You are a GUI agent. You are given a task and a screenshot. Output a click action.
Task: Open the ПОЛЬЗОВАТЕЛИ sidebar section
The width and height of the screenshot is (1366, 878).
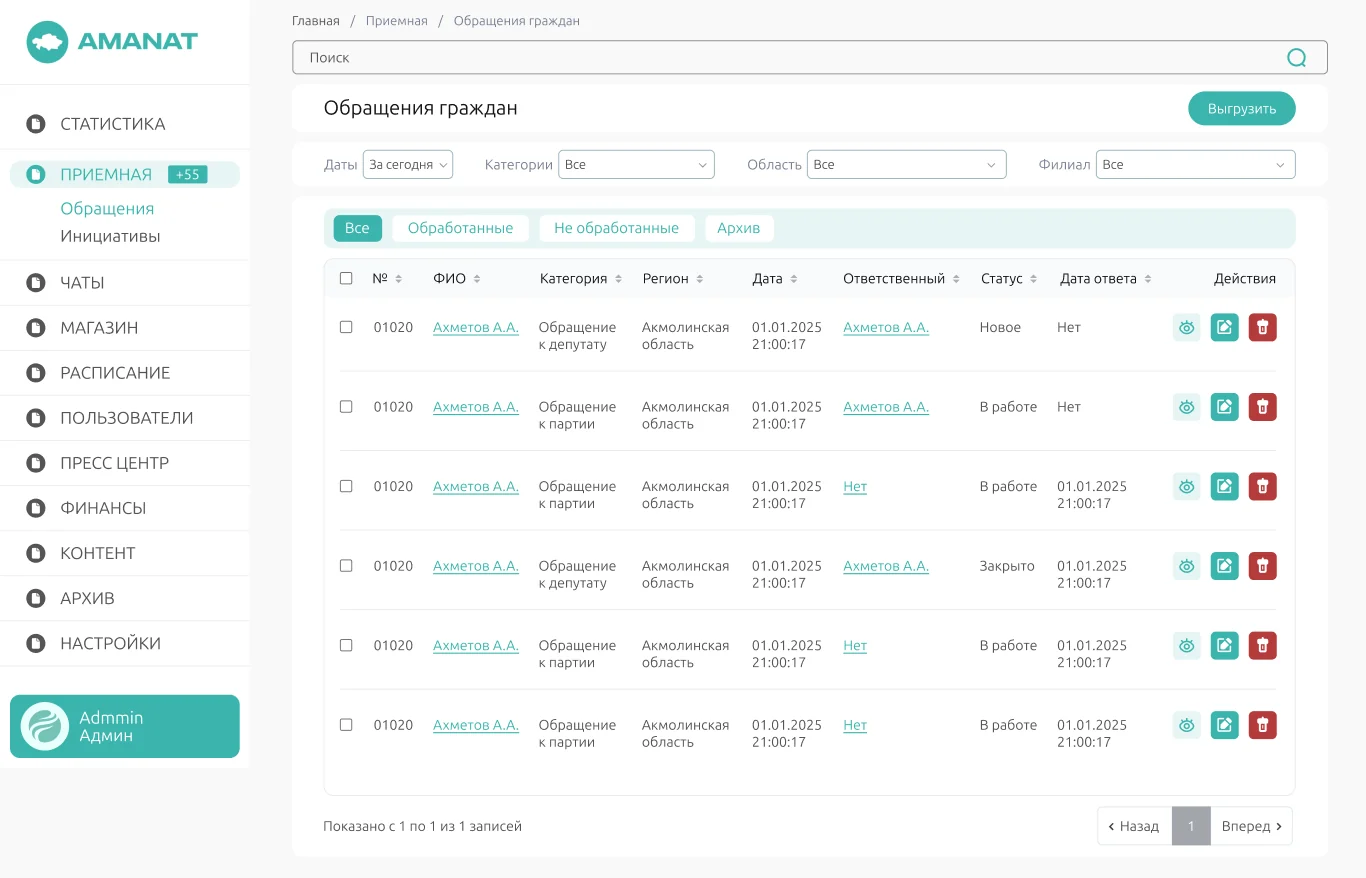coord(125,418)
